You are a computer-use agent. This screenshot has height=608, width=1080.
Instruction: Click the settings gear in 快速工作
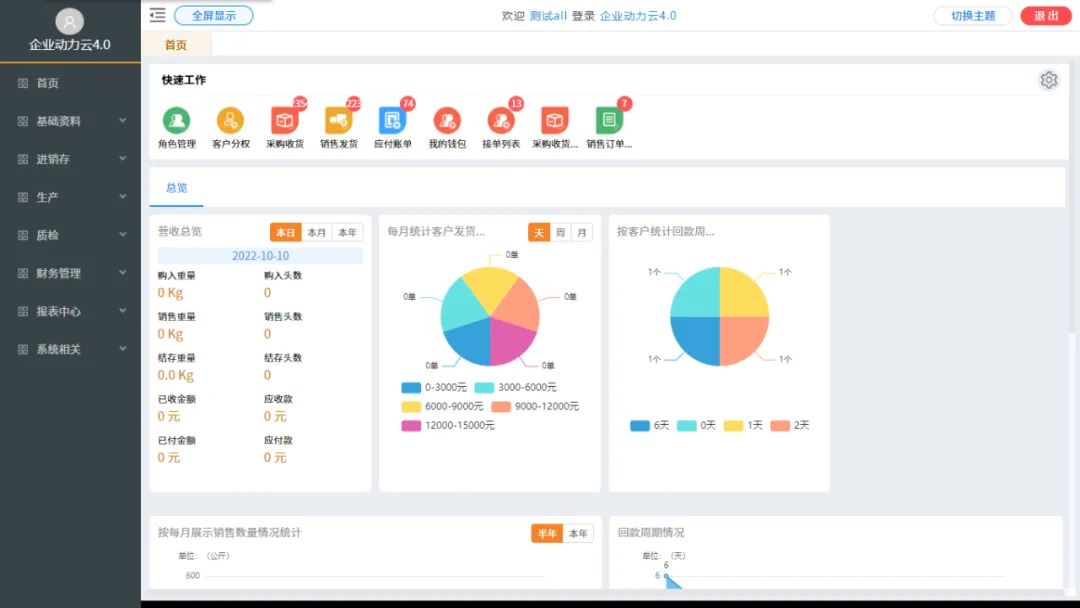(x=1048, y=80)
